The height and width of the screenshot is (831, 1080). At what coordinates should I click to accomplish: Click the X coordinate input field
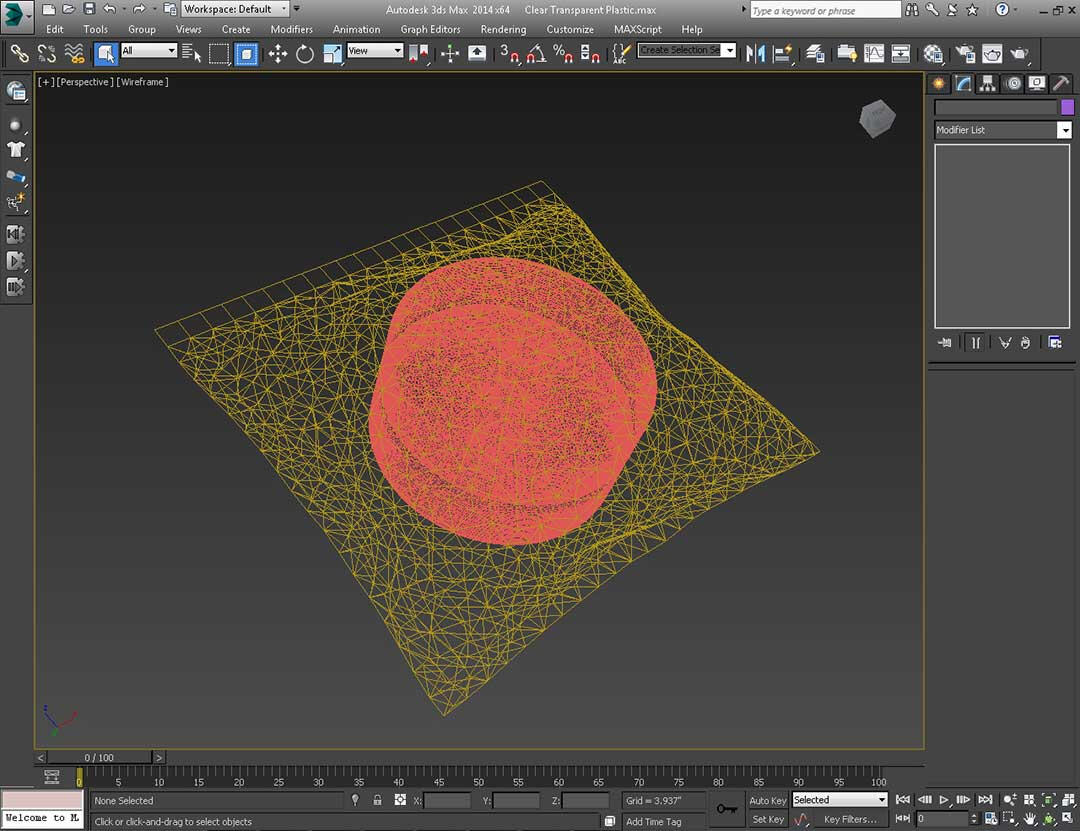point(447,800)
